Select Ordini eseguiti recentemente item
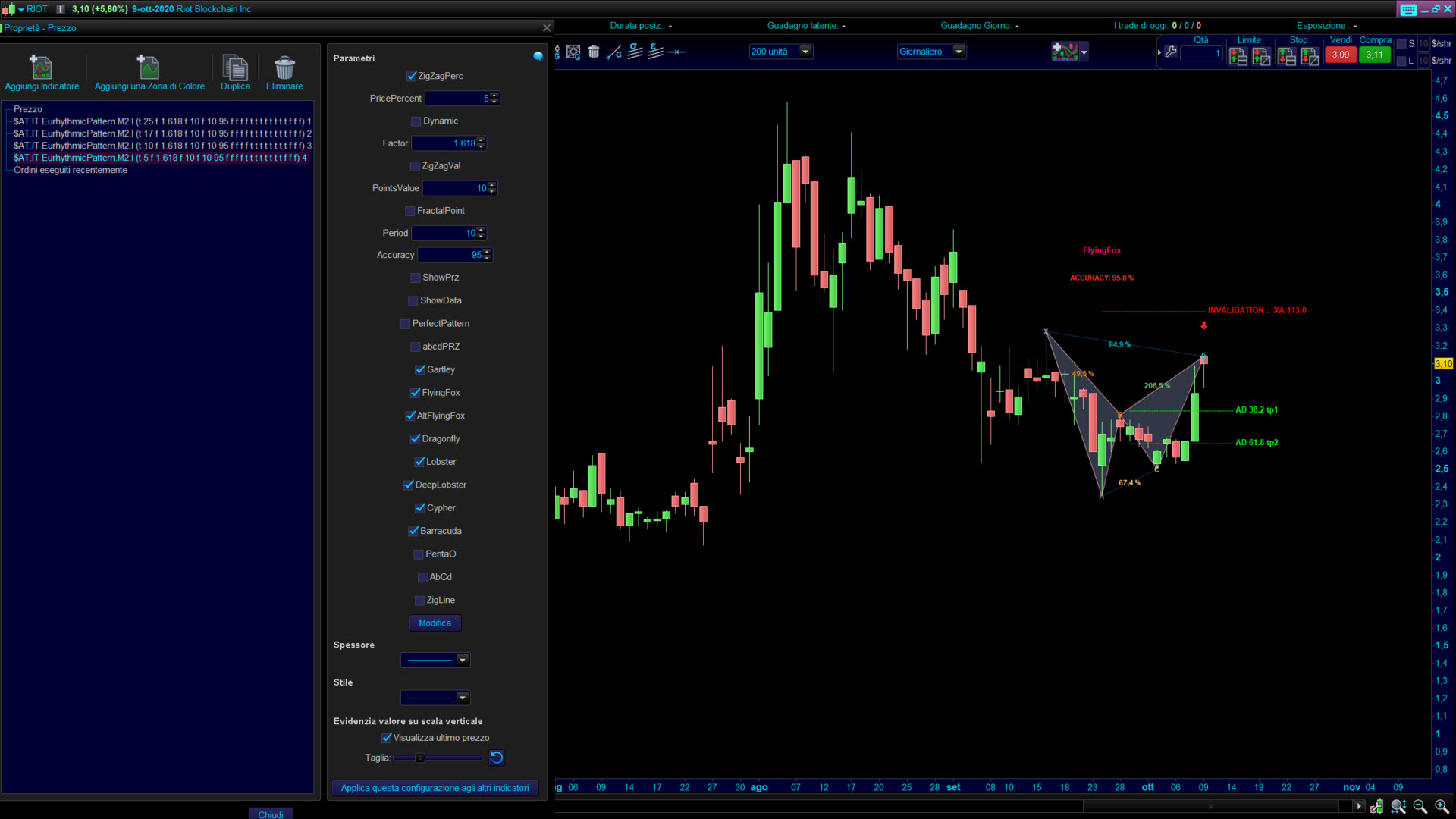 pyautogui.click(x=70, y=170)
